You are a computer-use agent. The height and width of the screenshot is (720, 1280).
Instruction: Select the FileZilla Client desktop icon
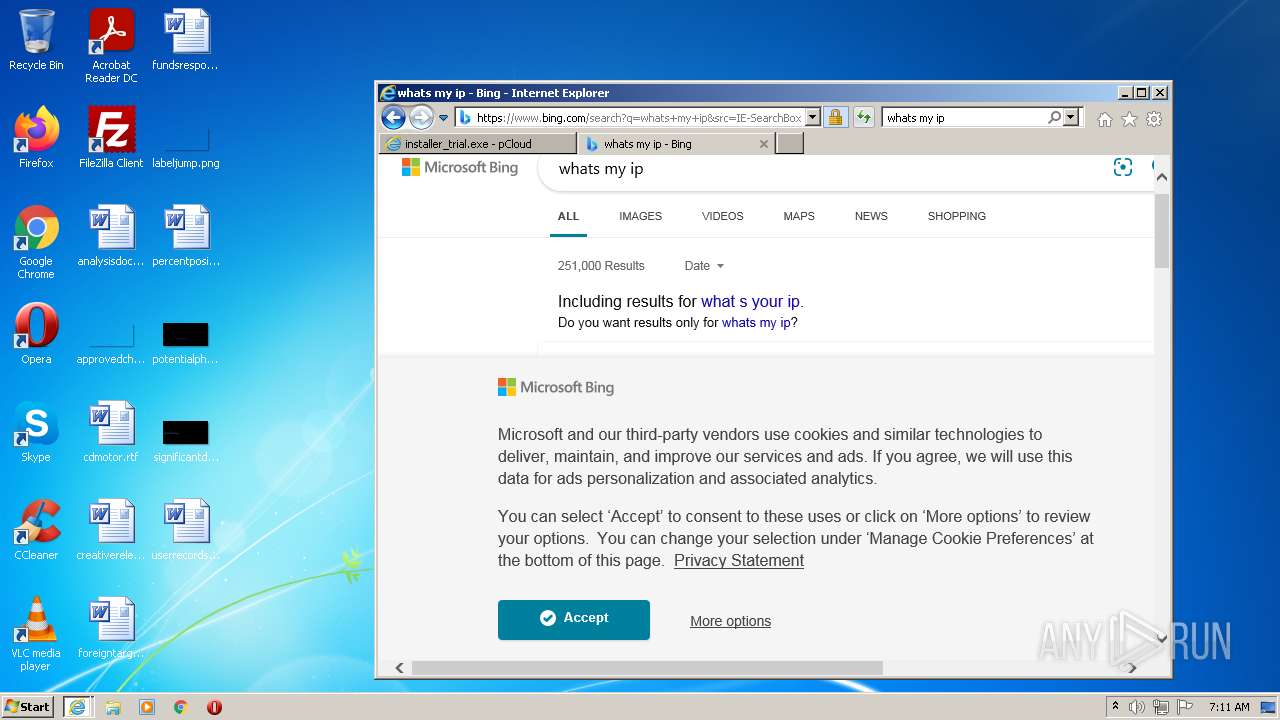coord(111,138)
